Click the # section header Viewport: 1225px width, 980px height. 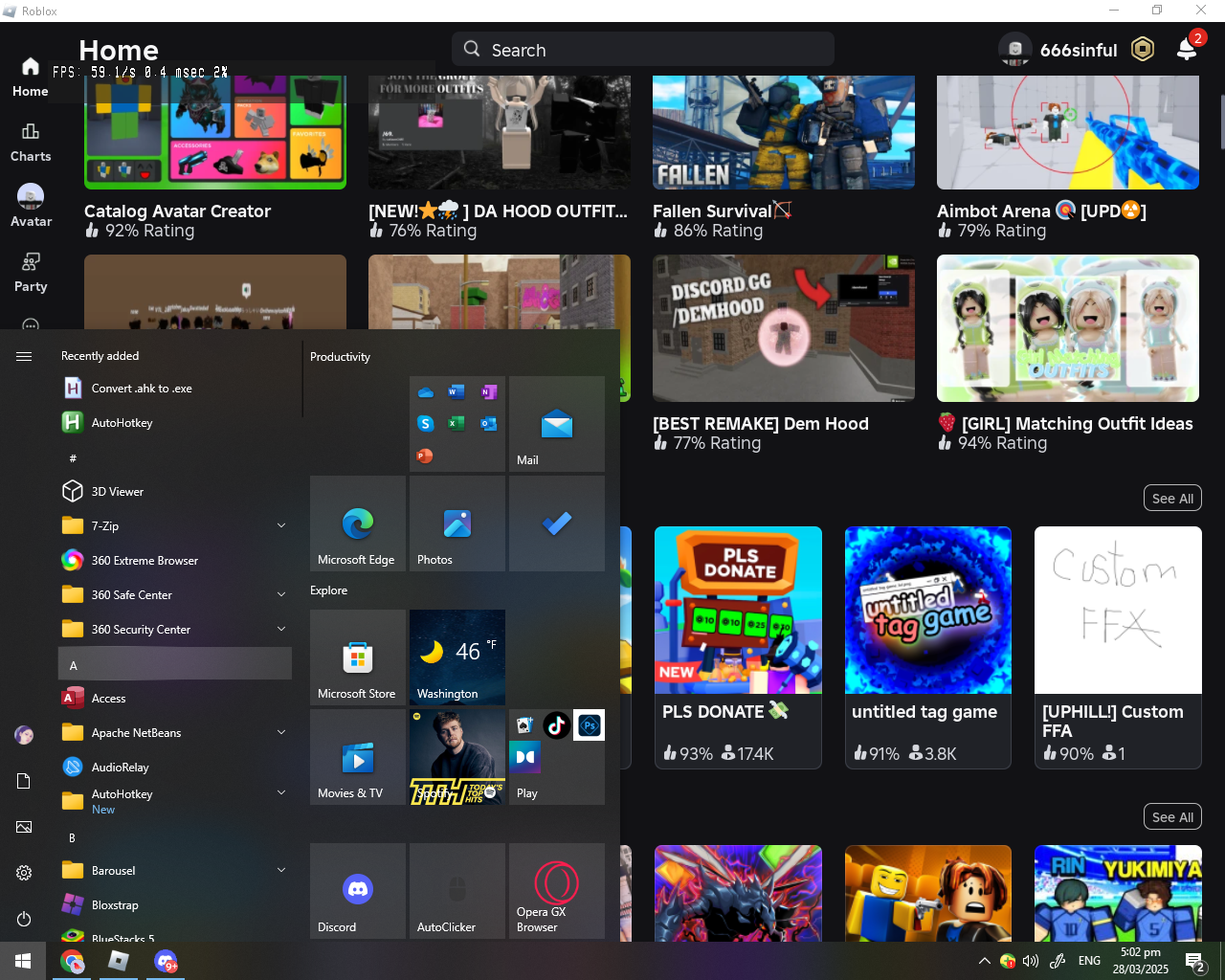tap(174, 458)
